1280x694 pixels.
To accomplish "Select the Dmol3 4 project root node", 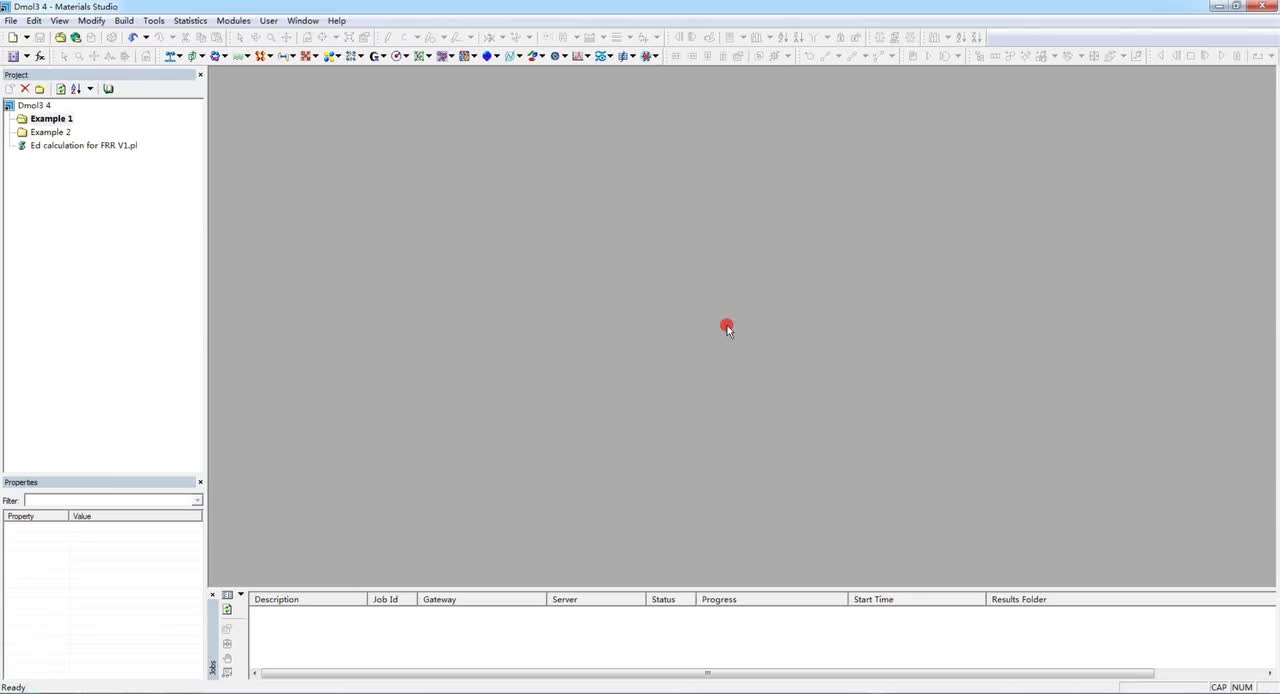I will click(34, 105).
